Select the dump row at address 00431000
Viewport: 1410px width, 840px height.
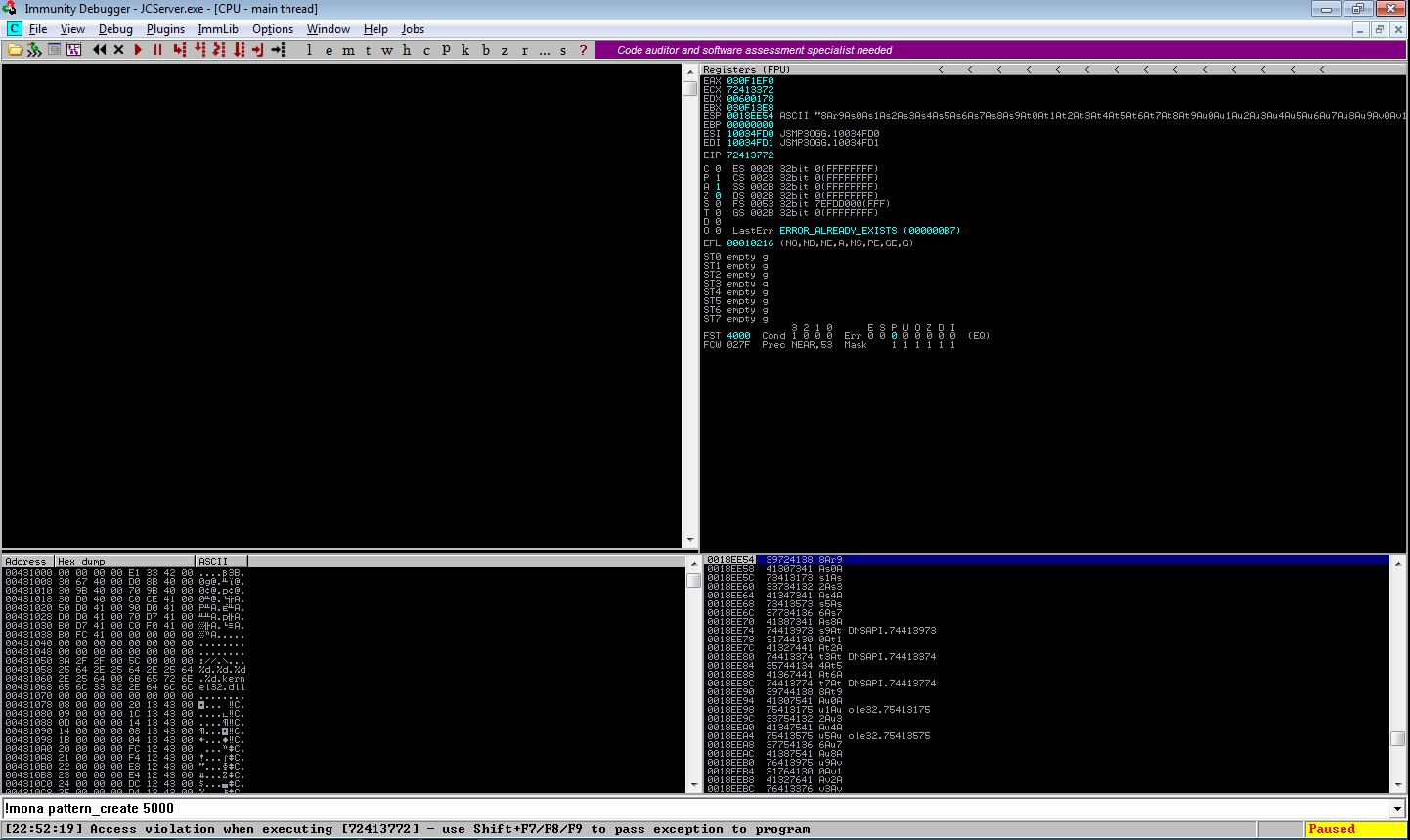pos(125,573)
